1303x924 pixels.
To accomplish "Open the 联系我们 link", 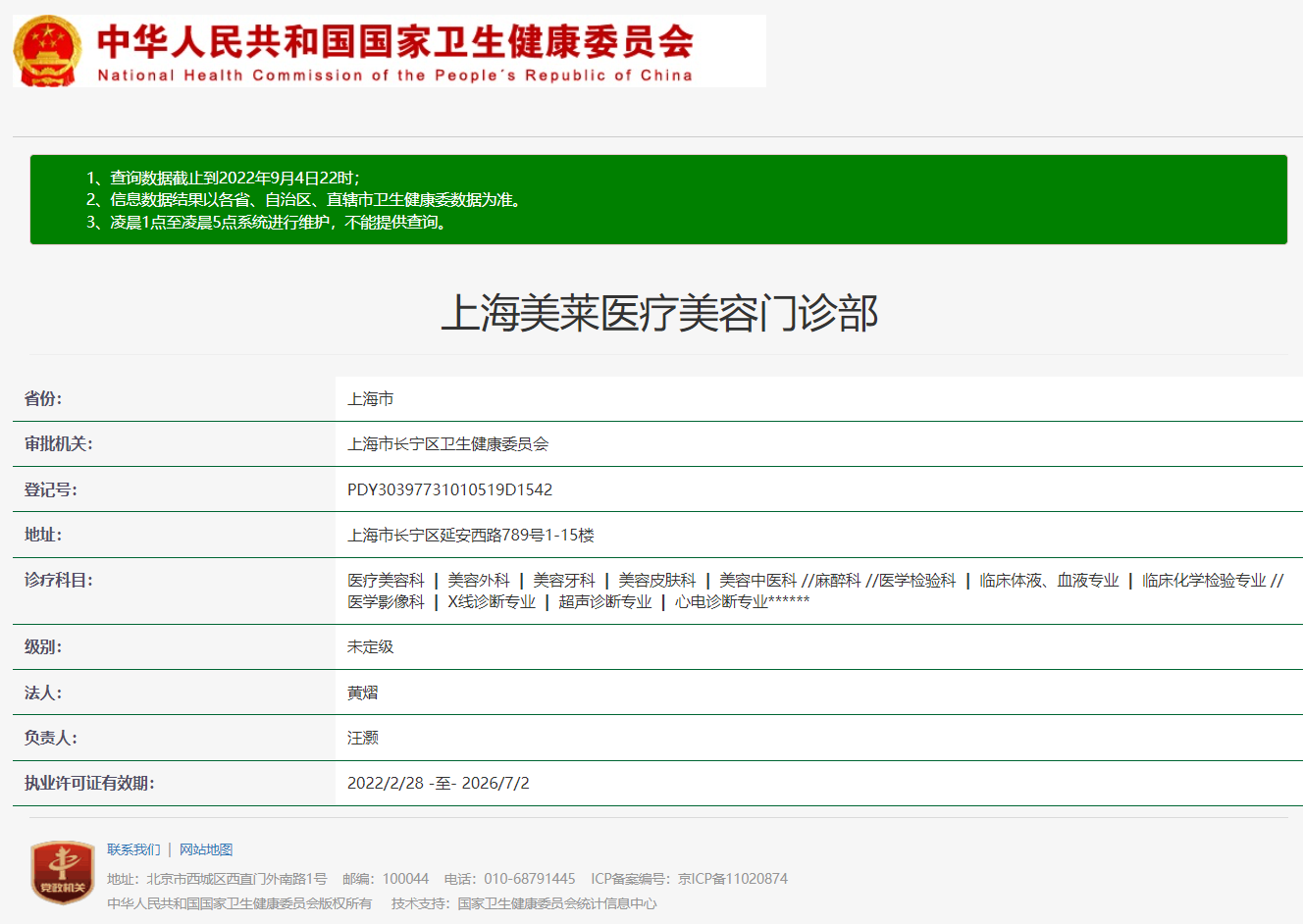I will tap(133, 849).
